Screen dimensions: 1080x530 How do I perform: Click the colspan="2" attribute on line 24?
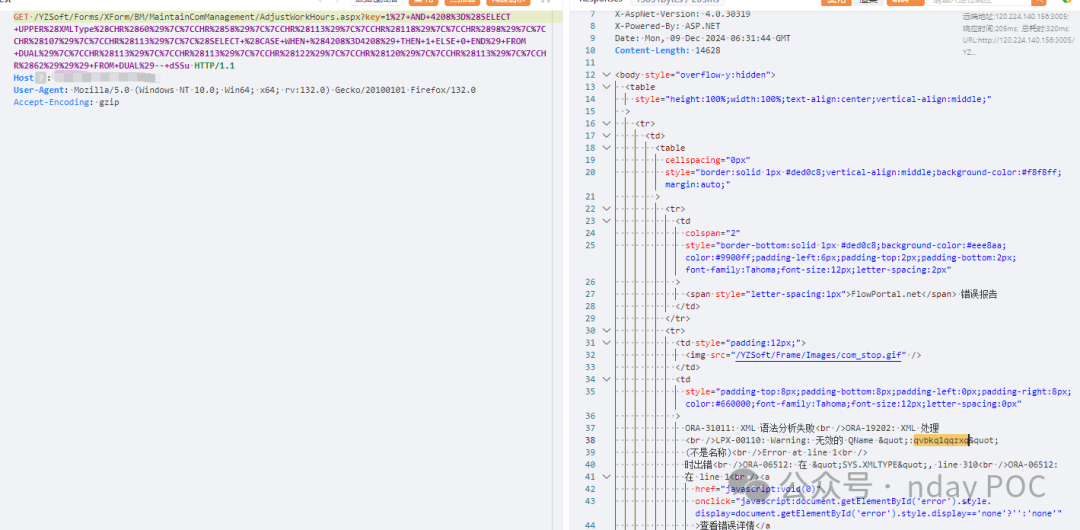tap(712, 234)
